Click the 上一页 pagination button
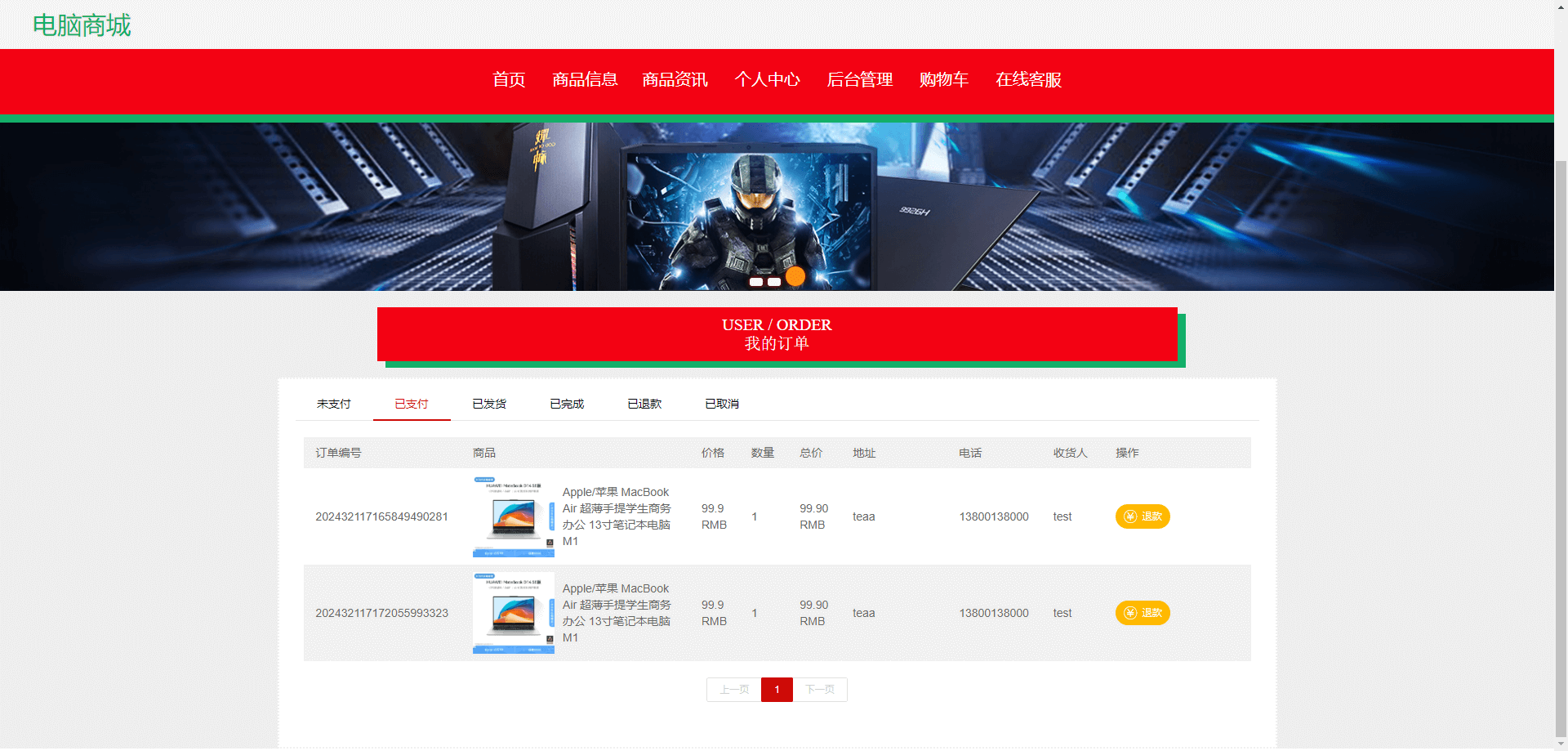The image size is (1568, 751). click(x=734, y=690)
